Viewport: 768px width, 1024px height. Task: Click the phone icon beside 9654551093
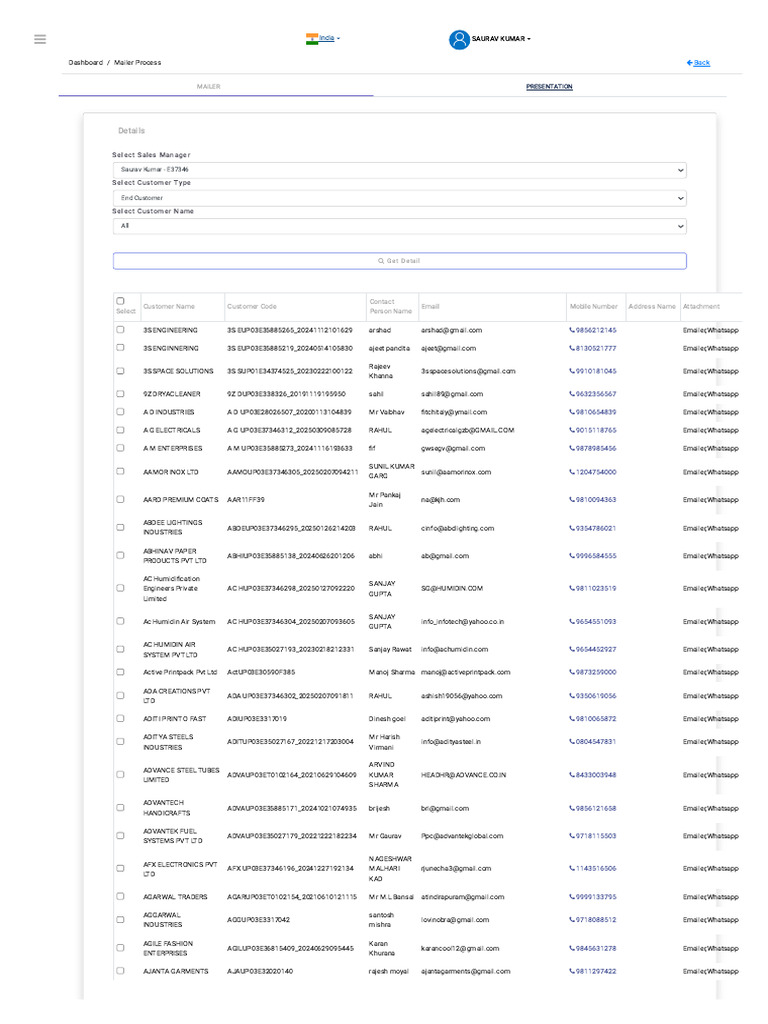[572, 622]
